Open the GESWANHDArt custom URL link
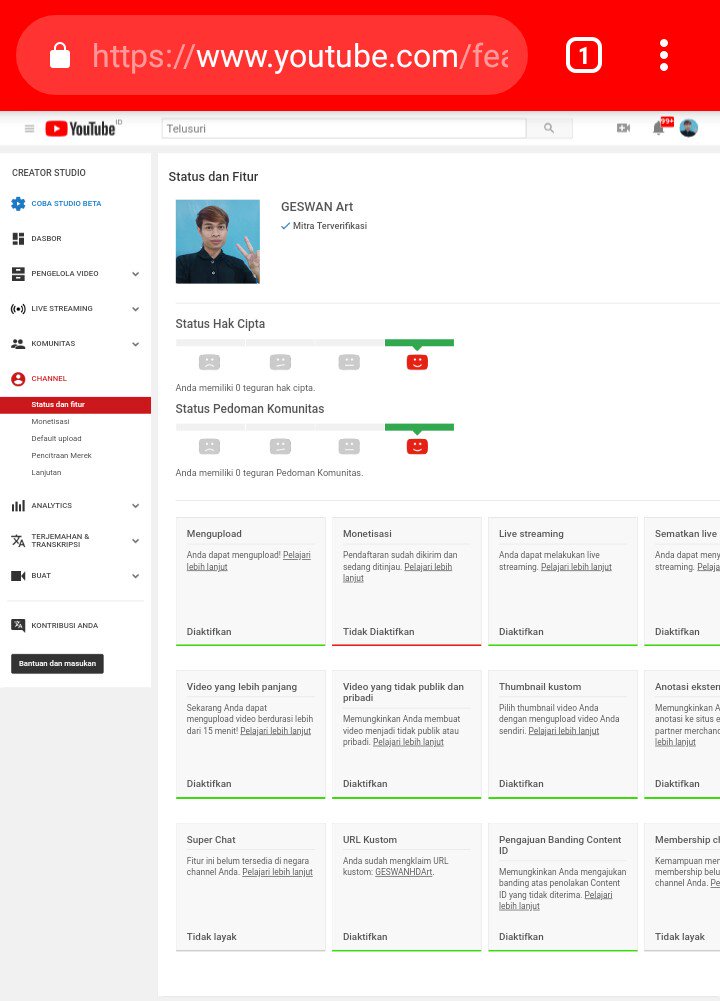The image size is (720, 1001). [403, 872]
